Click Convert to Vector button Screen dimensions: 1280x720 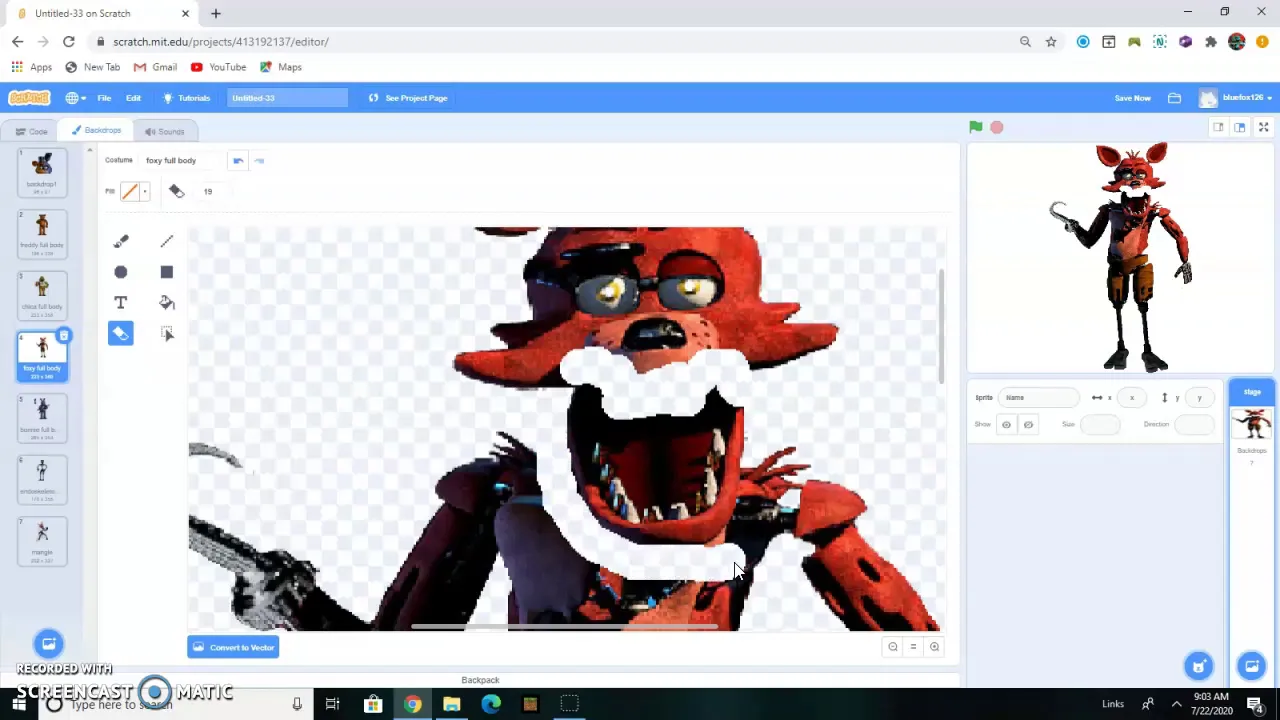pos(232,647)
